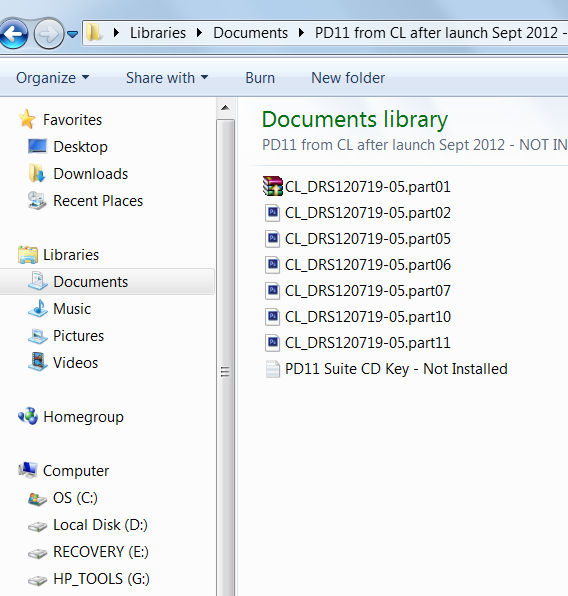The width and height of the screenshot is (568, 596).
Task: Create a New folder
Action: pos(348,78)
